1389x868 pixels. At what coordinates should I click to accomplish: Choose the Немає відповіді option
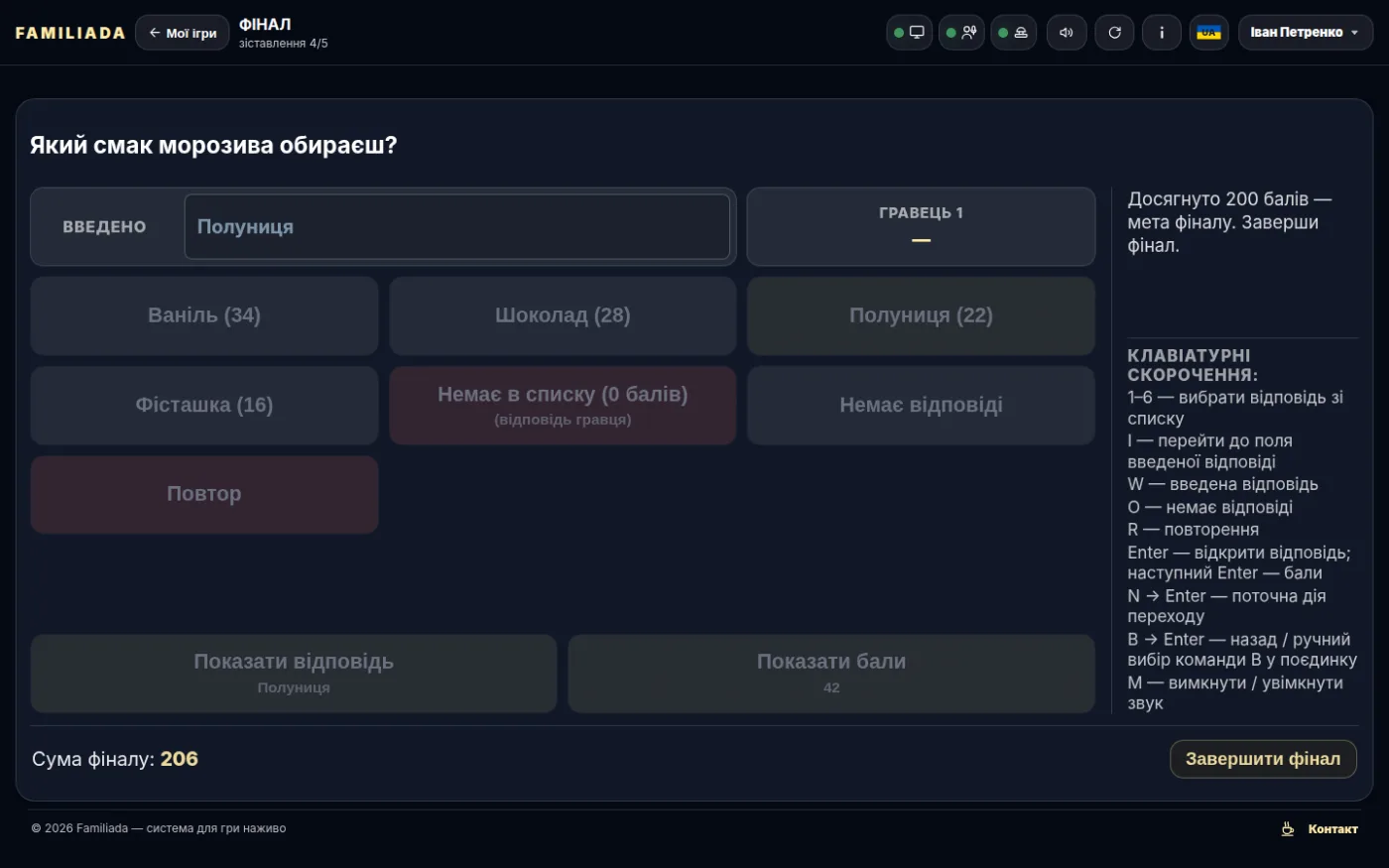pos(921,405)
